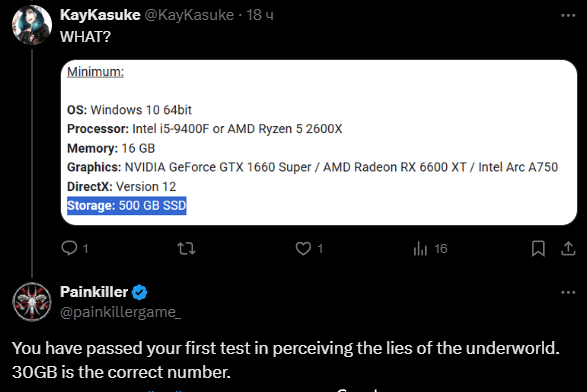Bookmark KayKasuke's tweet

(x=538, y=249)
